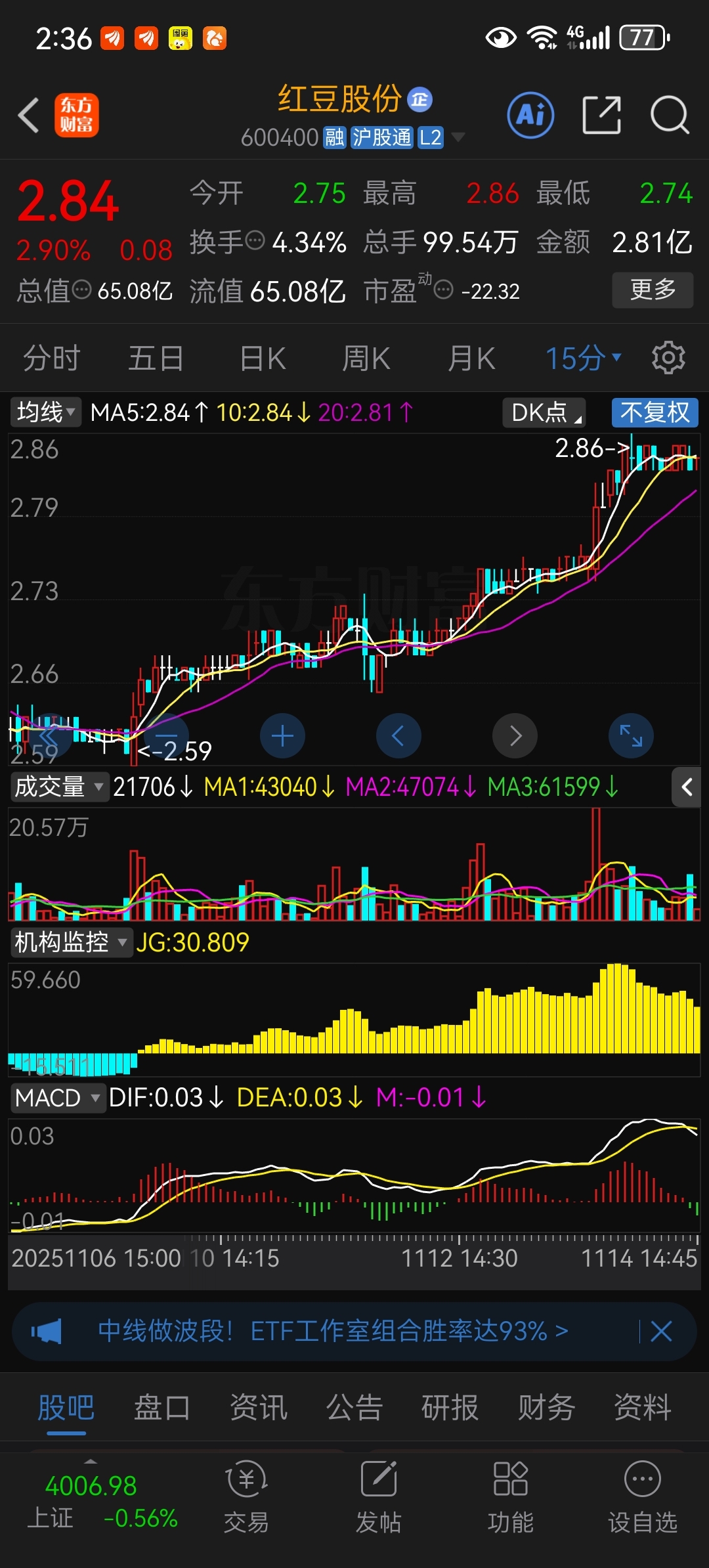The height and width of the screenshot is (1568, 709).
Task: Open the MACD indicator dropdown
Action: click(58, 1098)
